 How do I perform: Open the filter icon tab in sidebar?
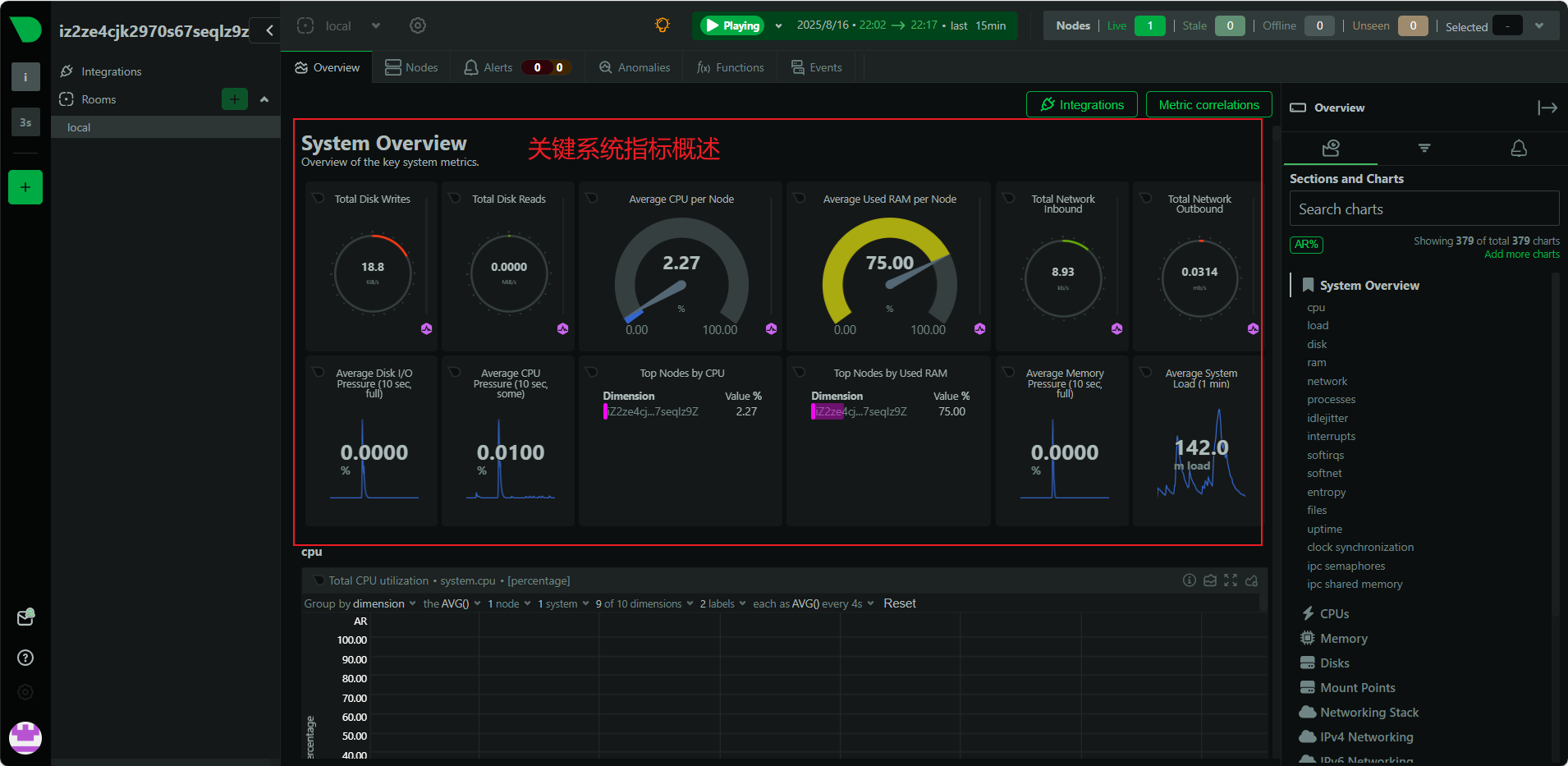coord(1424,148)
